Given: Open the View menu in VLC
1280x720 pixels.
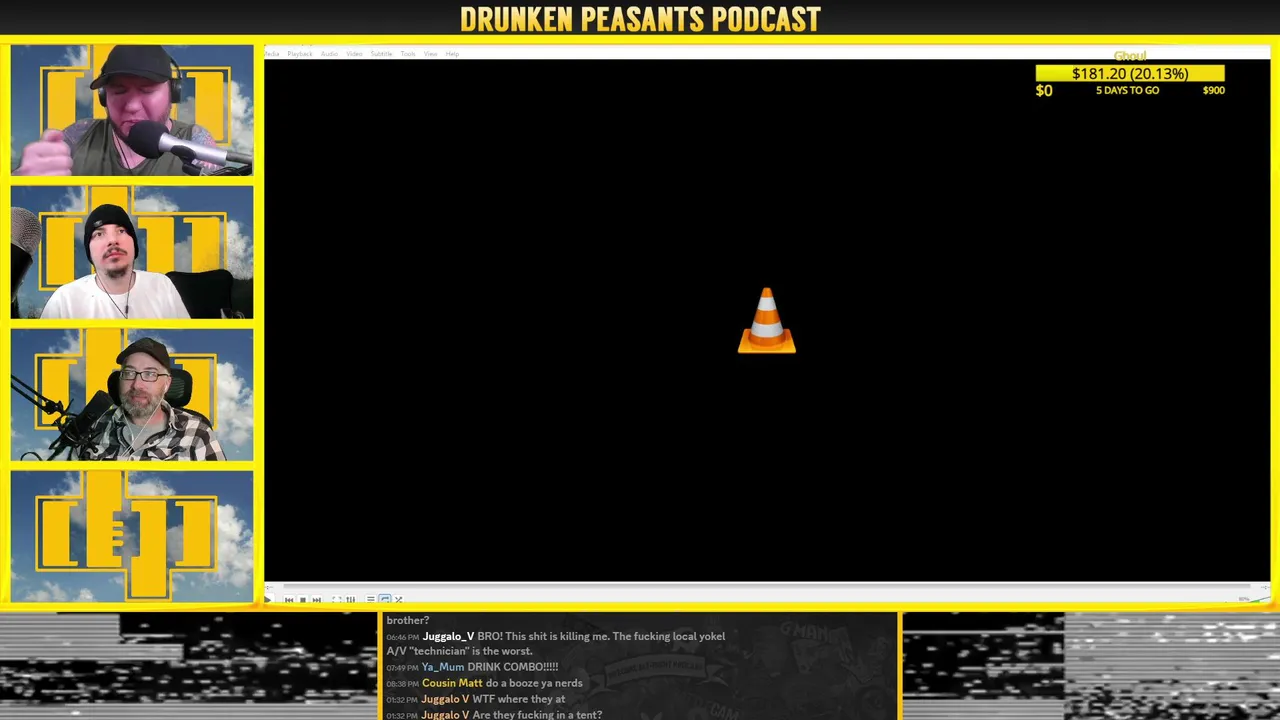Looking at the screenshot, I should [430, 54].
